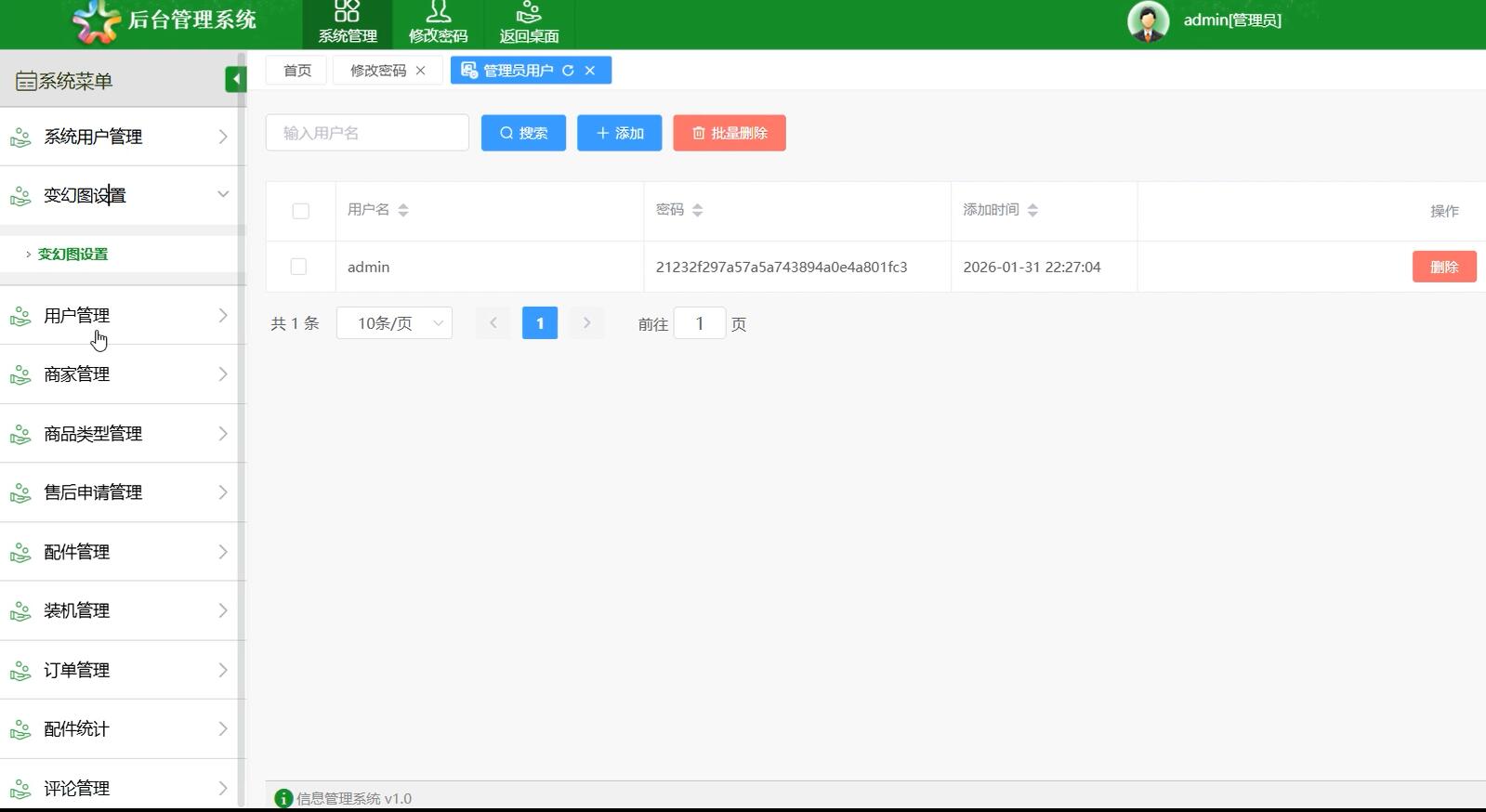Tick the select-all checkbox in table header
The image size is (1486, 812).
click(300, 211)
